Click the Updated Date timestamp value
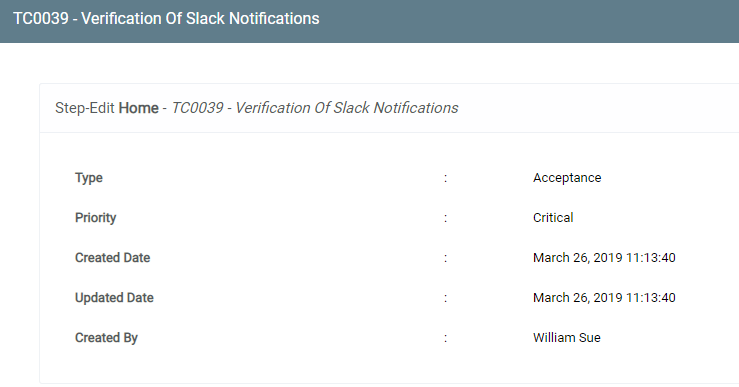The height and width of the screenshot is (387, 739). tap(604, 298)
